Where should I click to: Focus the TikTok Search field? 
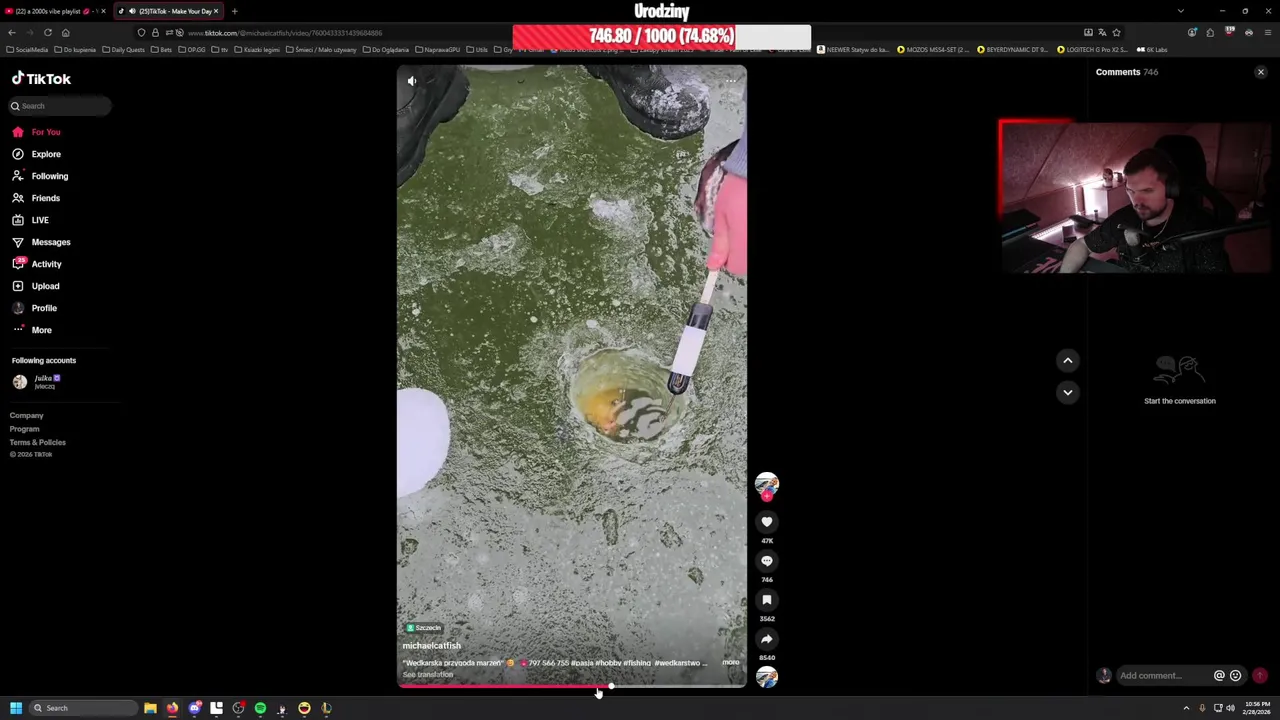60,106
